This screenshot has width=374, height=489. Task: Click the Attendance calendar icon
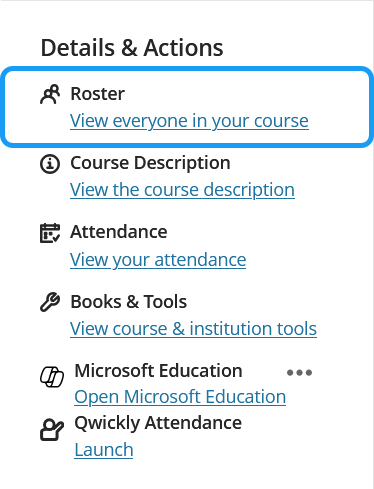(x=50, y=233)
